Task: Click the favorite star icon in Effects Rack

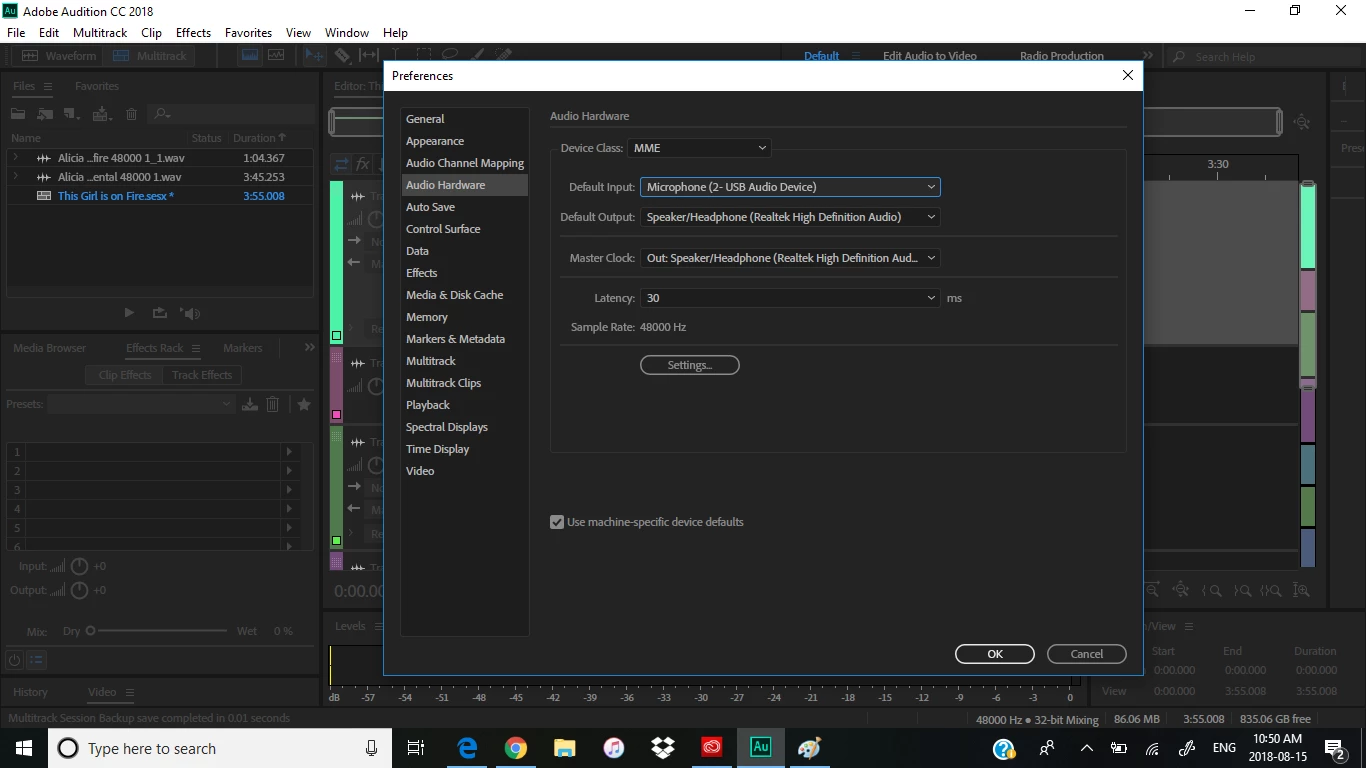Action: tap(304, 404)
